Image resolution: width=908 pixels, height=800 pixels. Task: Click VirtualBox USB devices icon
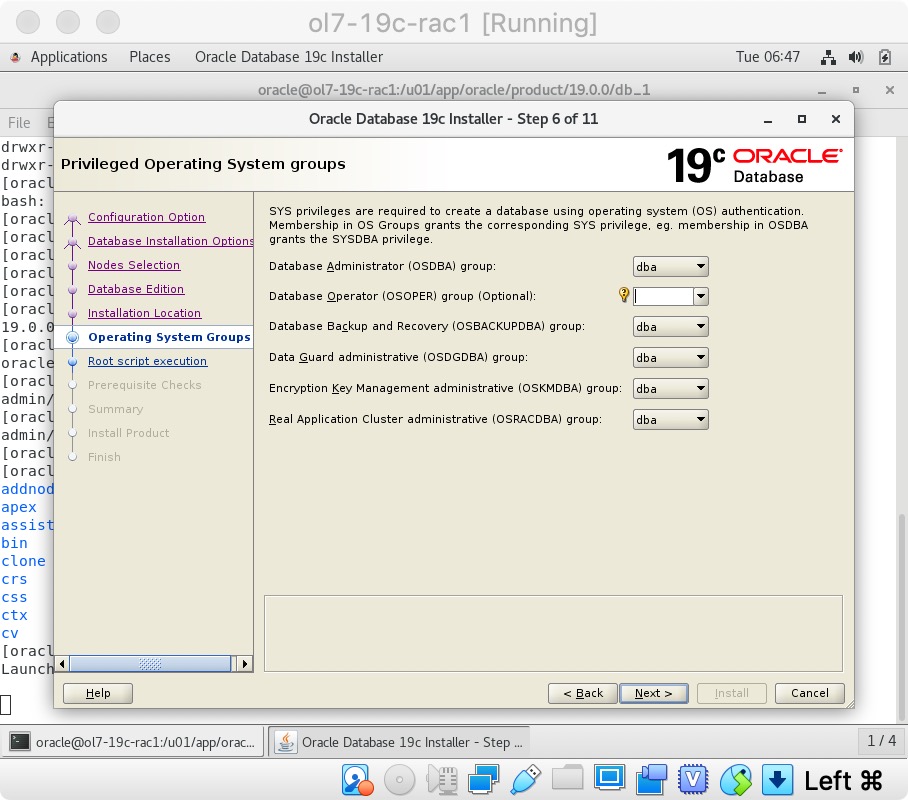526,780
